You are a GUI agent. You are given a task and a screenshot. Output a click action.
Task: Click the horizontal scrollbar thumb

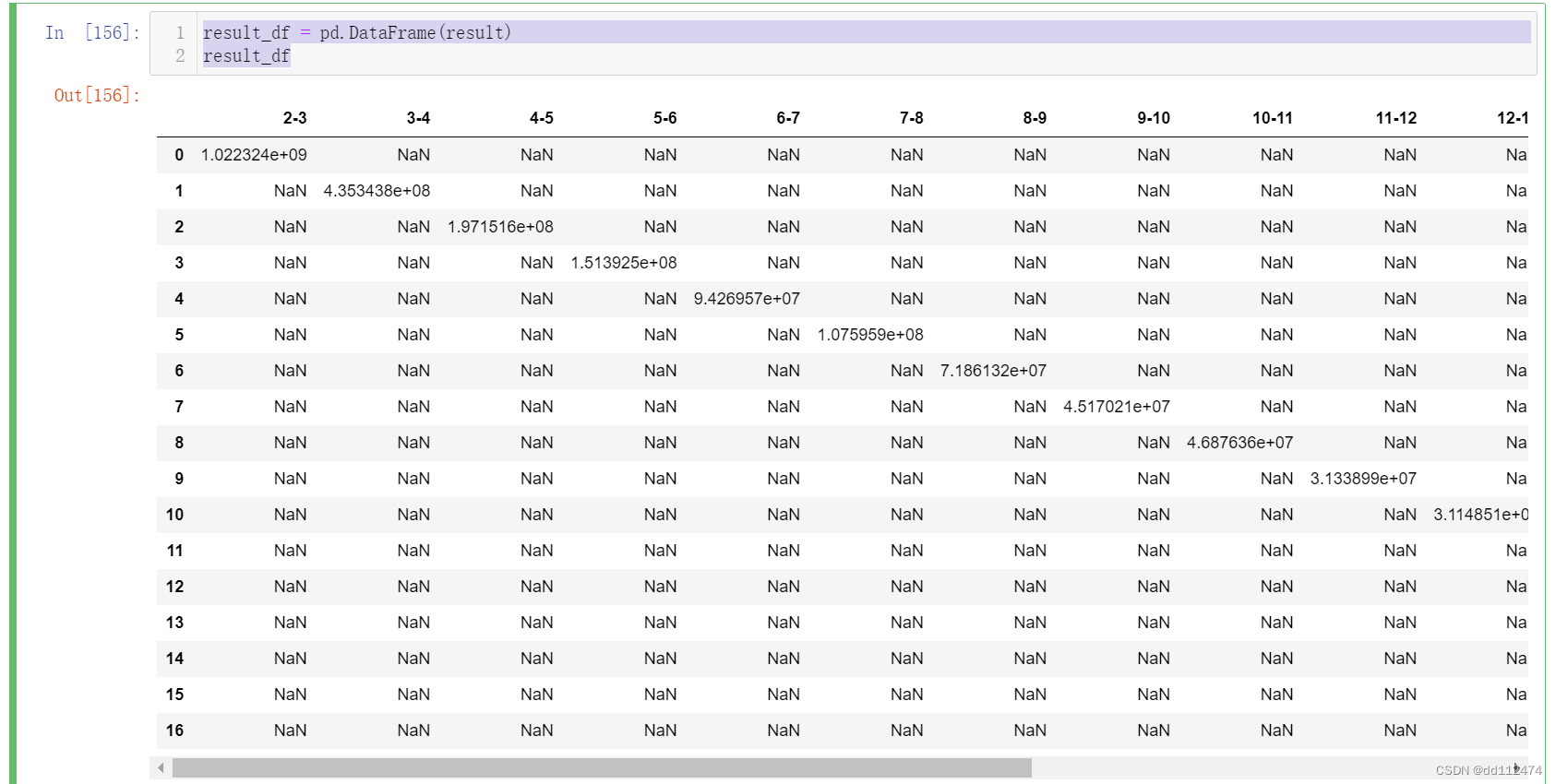coord(602,768)
